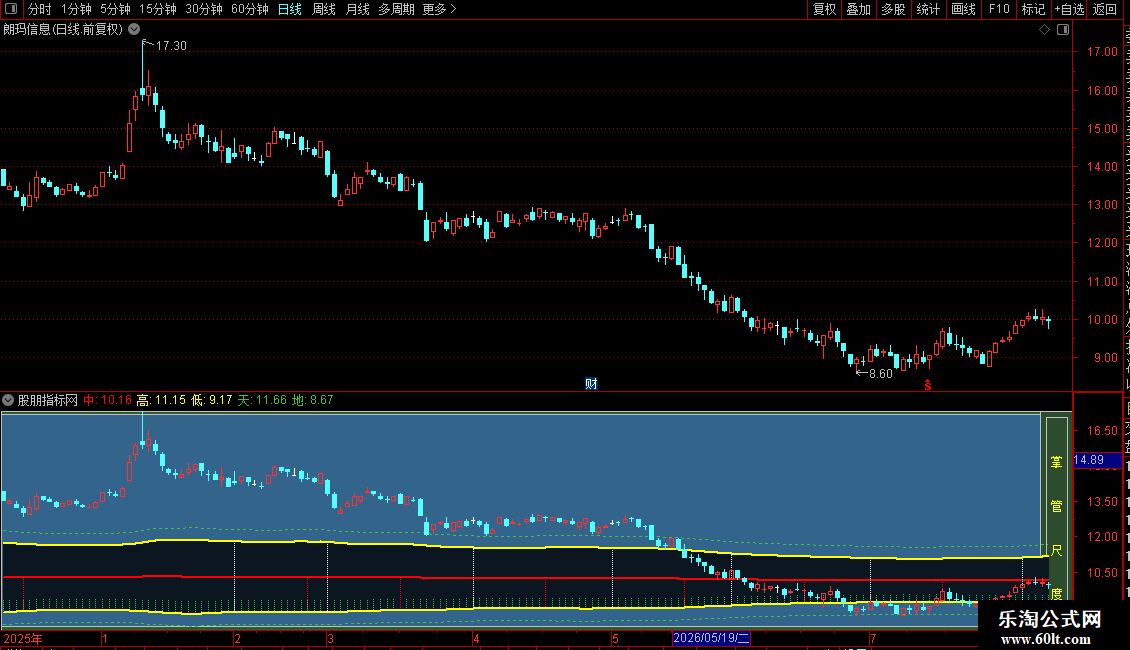Click the diamond icon in the chart corner
1130x650 pixels.
pos(1044,30)
